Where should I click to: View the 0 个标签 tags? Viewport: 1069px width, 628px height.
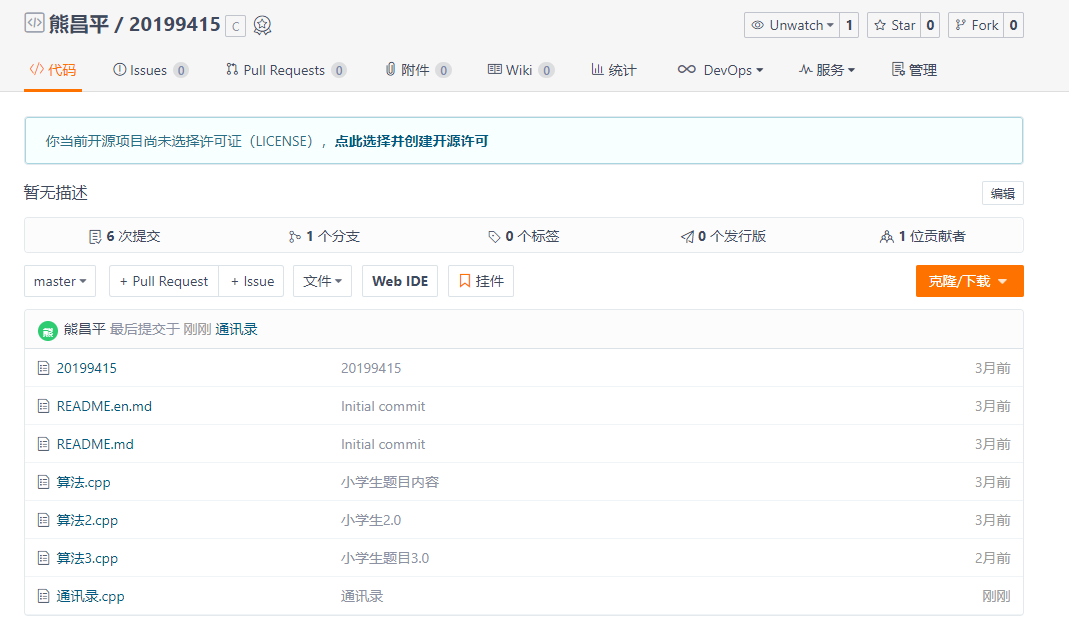coord(524,237)
